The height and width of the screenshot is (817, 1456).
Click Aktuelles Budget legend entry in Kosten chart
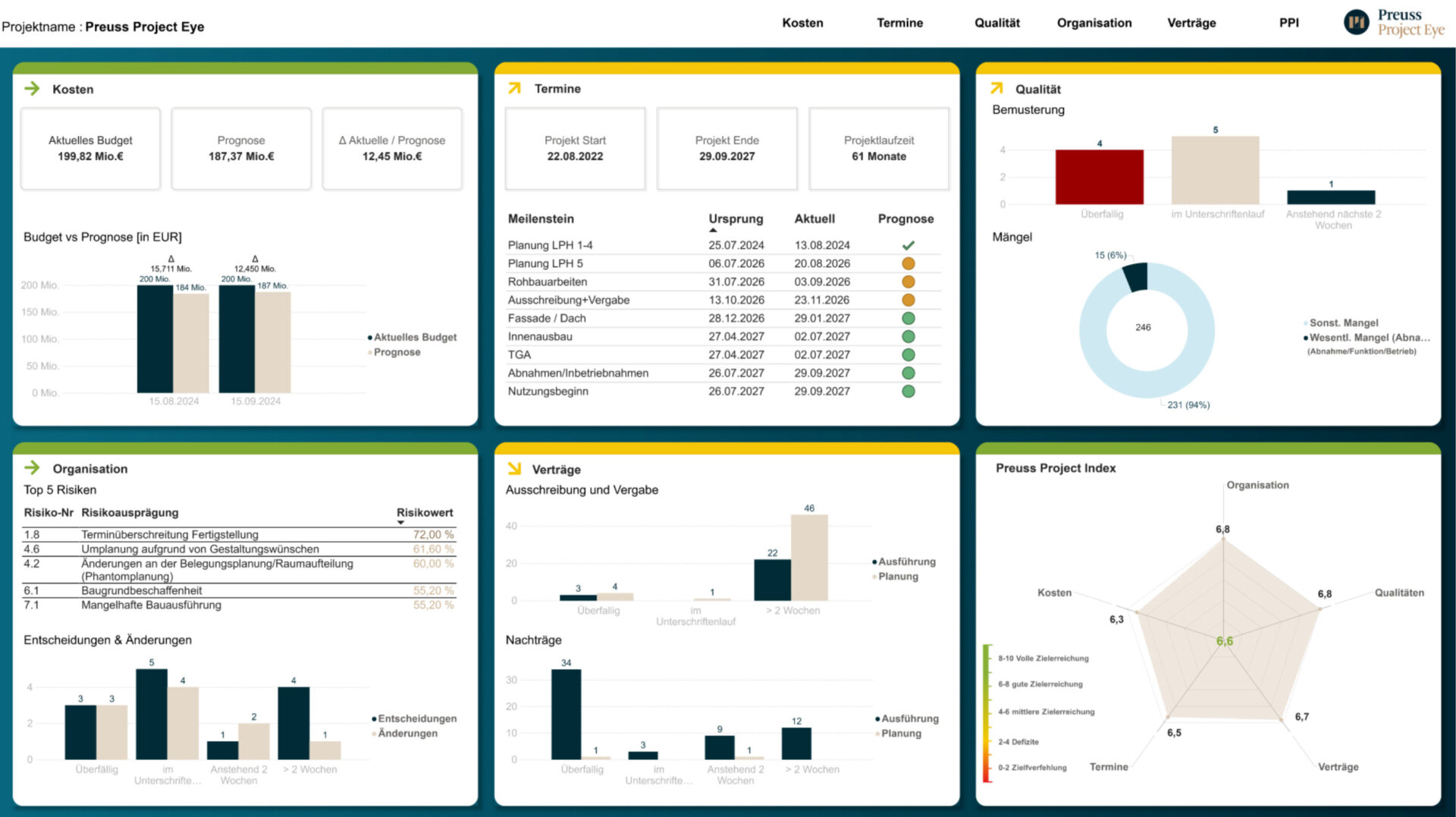pos(412,337)
